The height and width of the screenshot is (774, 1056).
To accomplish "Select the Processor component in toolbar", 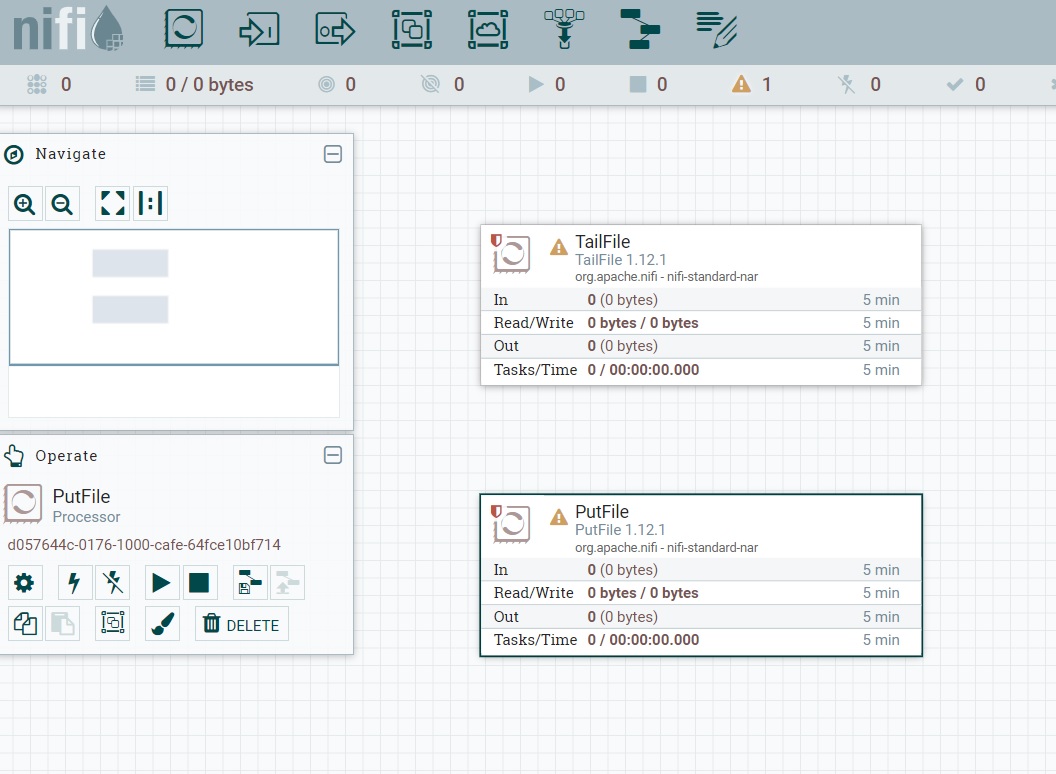I will click(x=183, y=29).
